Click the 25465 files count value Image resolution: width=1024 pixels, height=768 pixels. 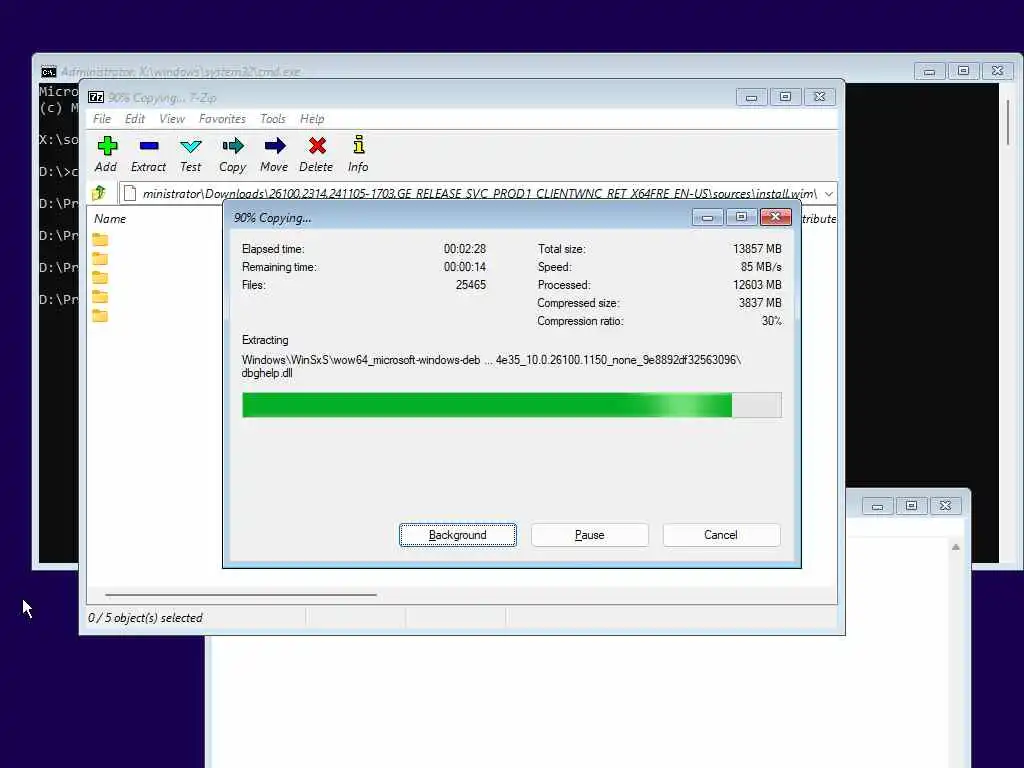pos(471,285)
